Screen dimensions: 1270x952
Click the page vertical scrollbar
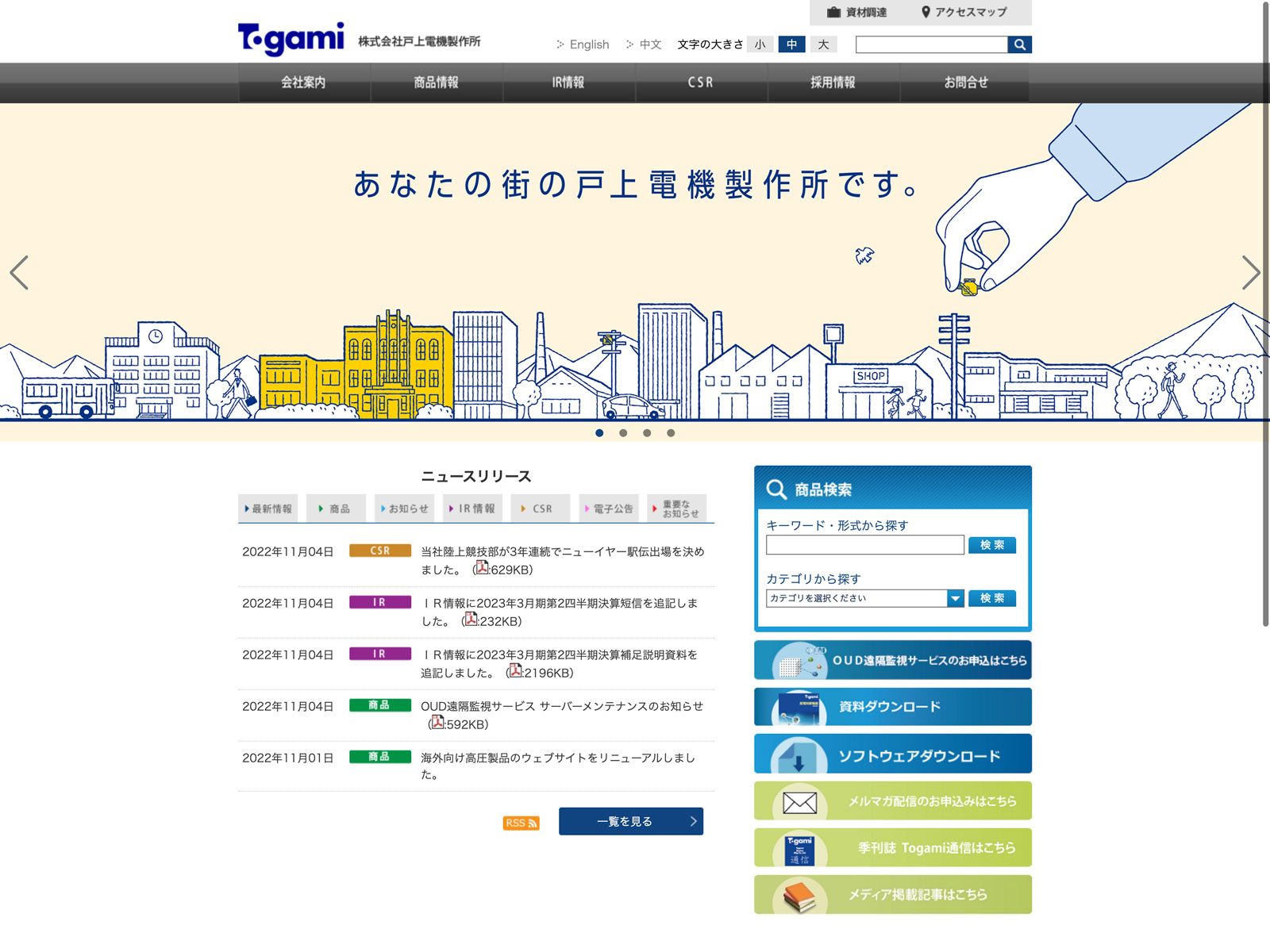point(1265,317)
